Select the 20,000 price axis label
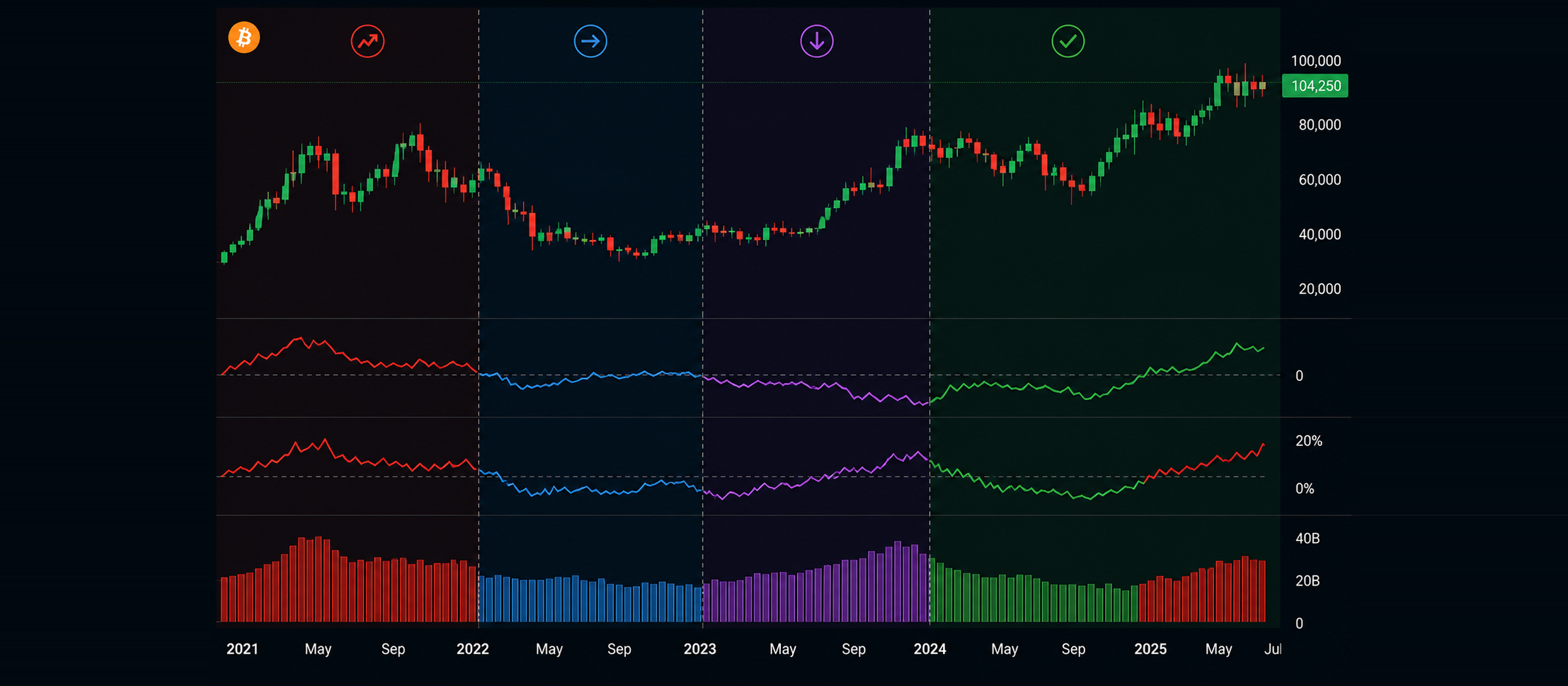The image size is (1568, 686). tap(1320, 289)
